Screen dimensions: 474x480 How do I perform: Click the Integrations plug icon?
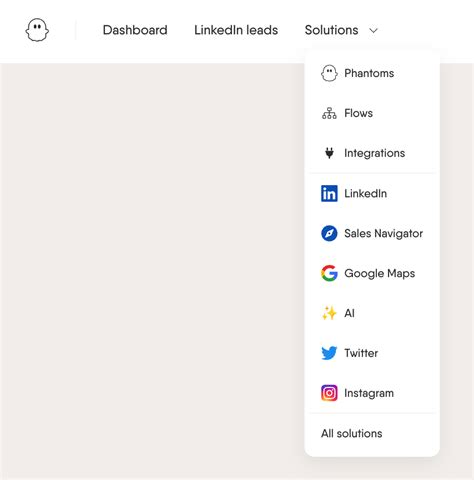point(329,153)
